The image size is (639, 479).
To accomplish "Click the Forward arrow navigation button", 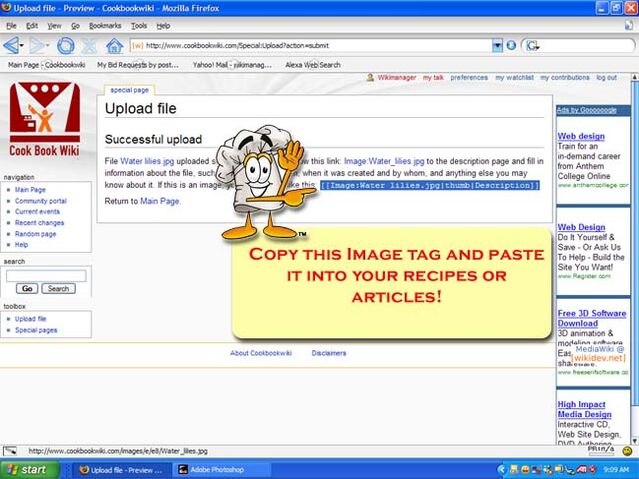I will coord(36,45).
